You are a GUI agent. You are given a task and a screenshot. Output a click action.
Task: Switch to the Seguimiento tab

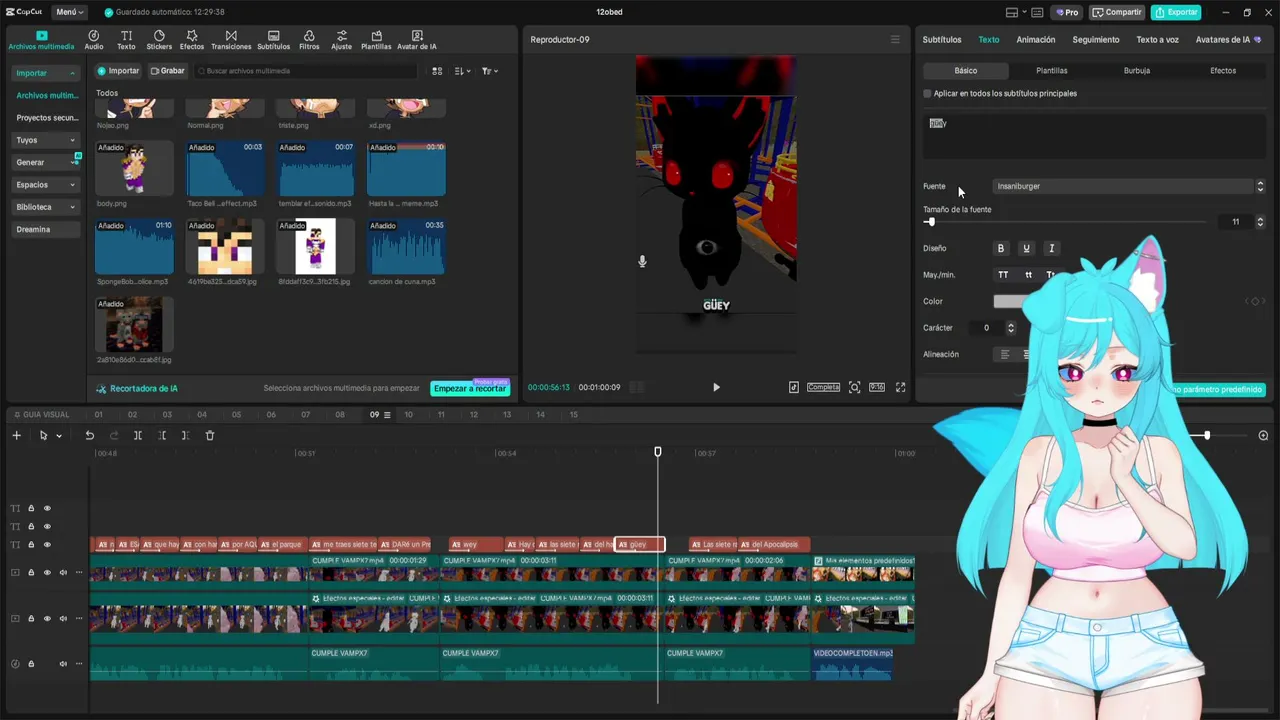pos(1096,40)
